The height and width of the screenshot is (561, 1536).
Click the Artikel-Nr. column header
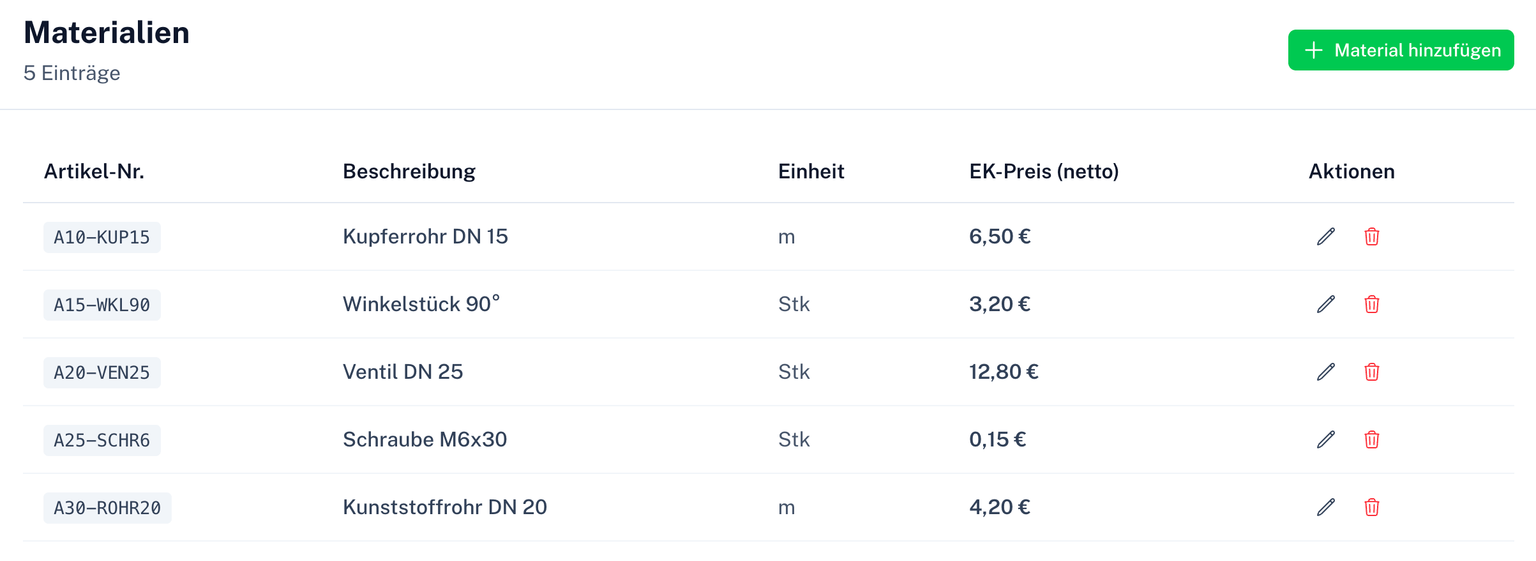[94, 171]
